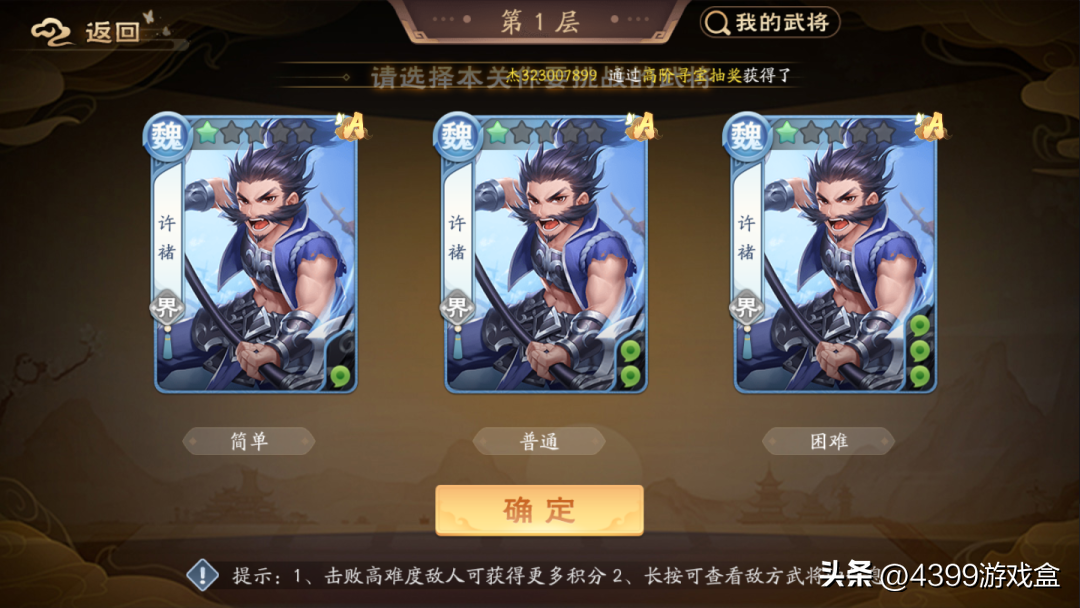Tap the A rank icon on the right card
The width and height of the screenshot is (1080, 608).
click(932, 127)
